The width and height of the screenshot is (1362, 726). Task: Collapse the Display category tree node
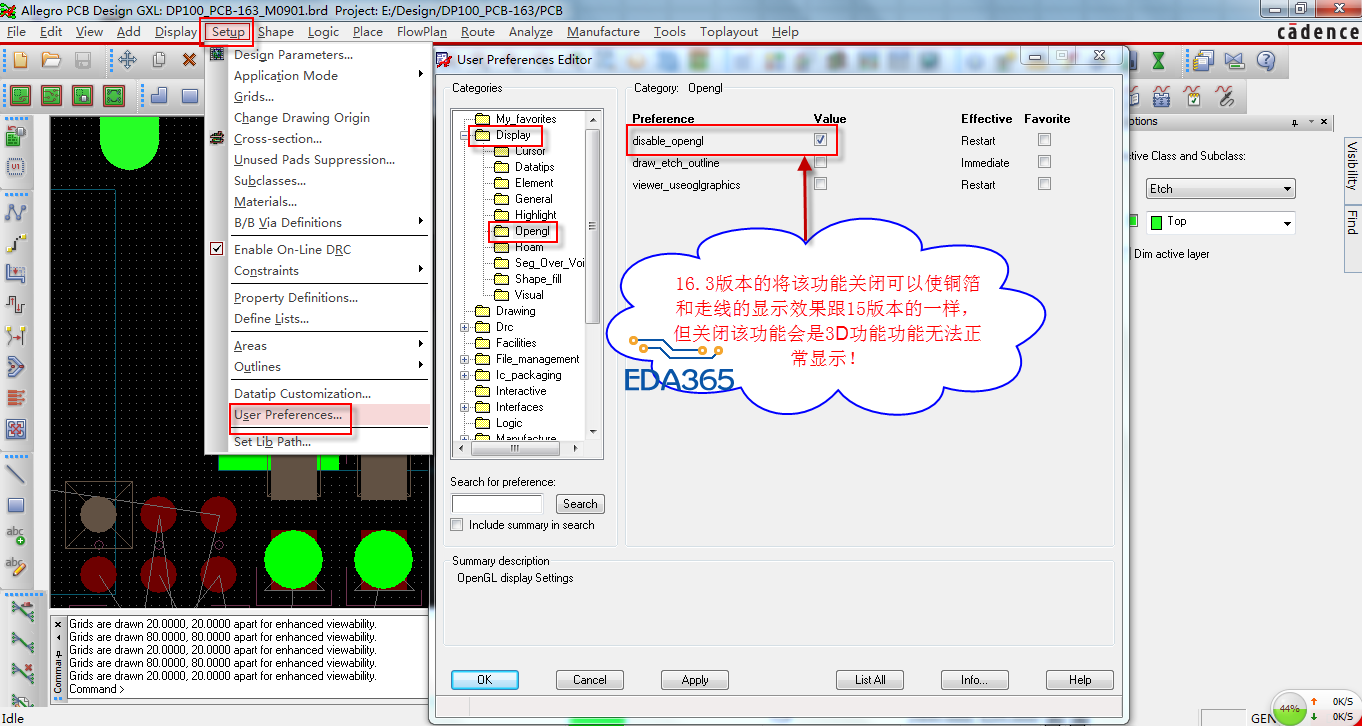click(465, 135)
